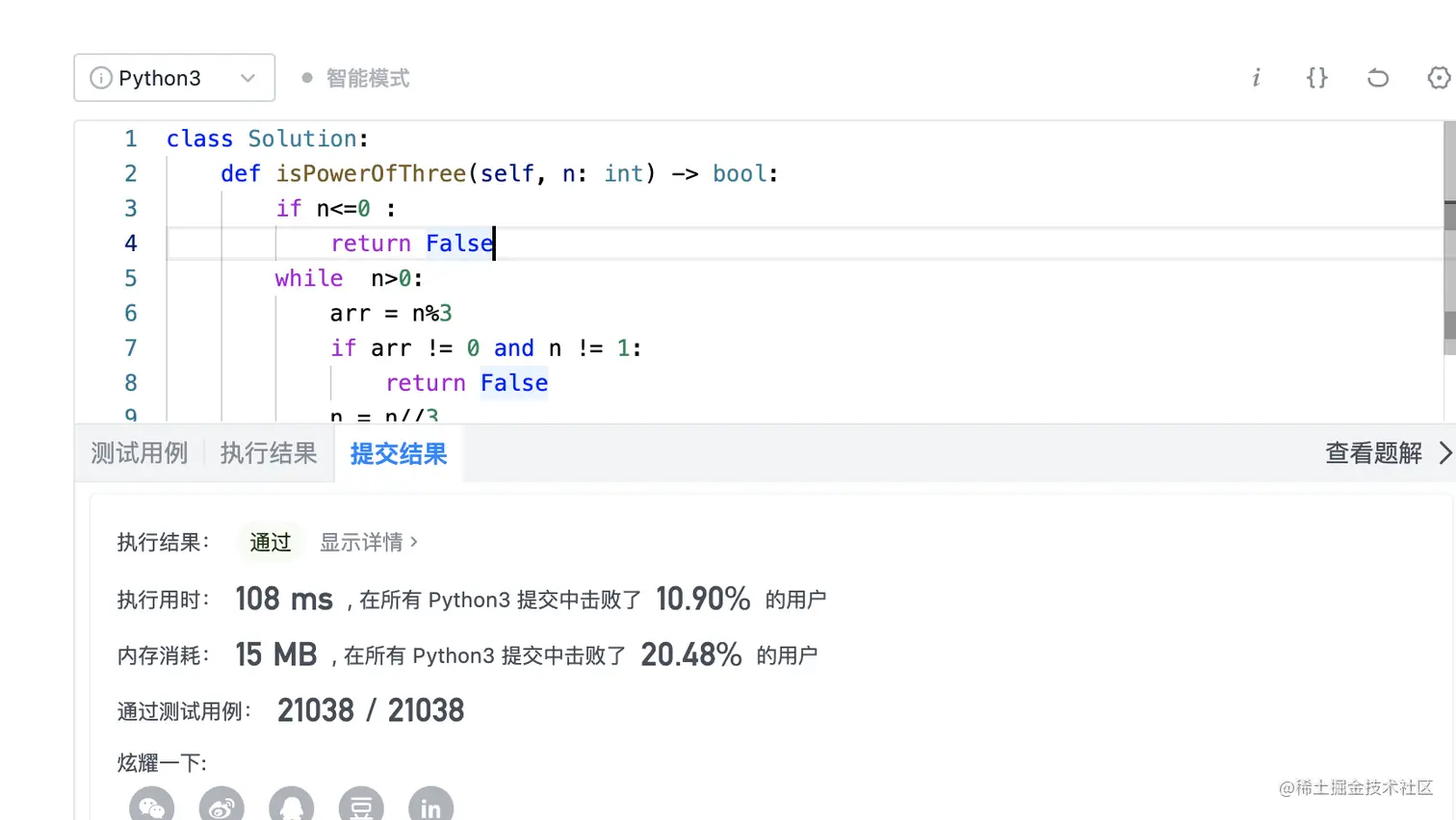Click the curly braces format icon
The height and width of the screenshot is (820, 1456).
[x=1316, y=78]
